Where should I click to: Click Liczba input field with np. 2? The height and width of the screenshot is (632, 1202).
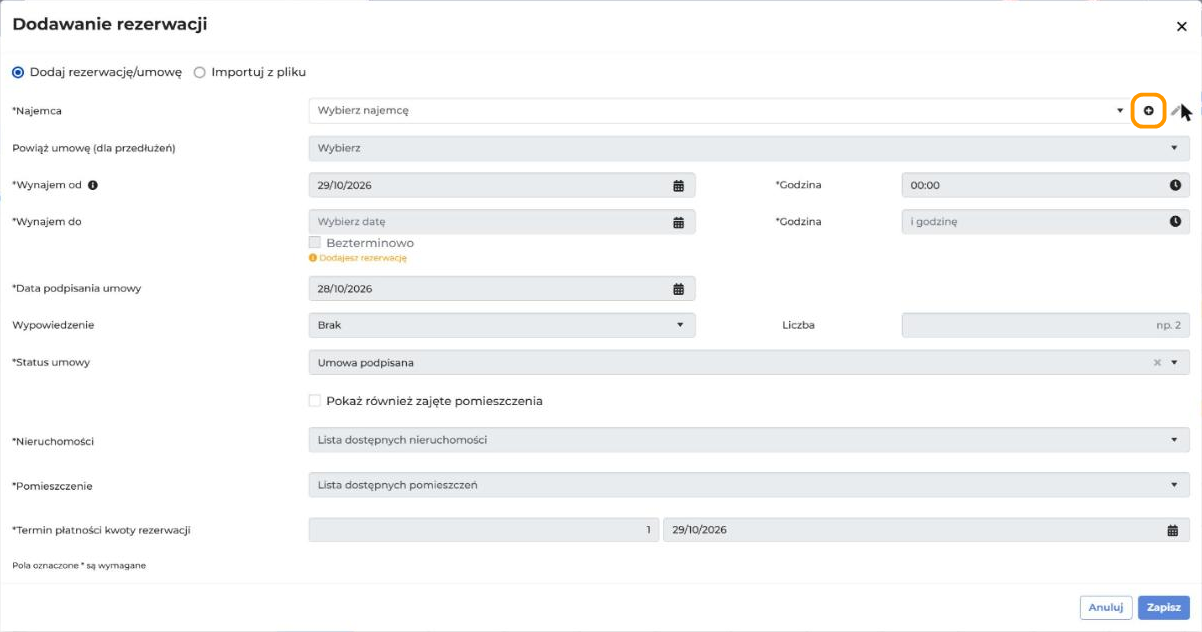click(x=1046, y=325)
